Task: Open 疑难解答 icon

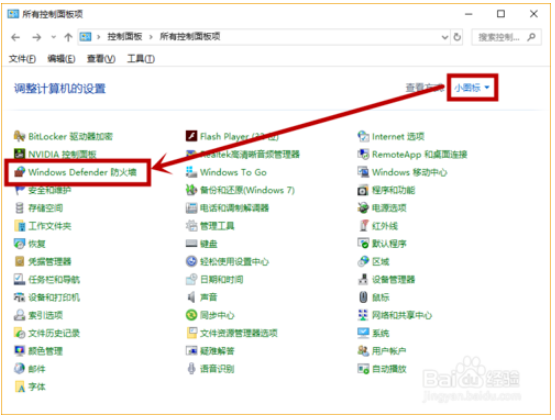Action: point(191,351)
